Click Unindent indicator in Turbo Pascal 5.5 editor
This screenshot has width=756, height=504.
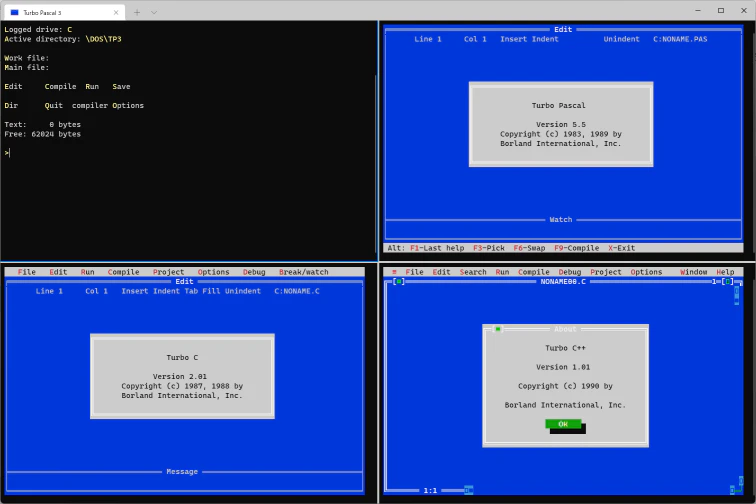click(x=621, y=39)
